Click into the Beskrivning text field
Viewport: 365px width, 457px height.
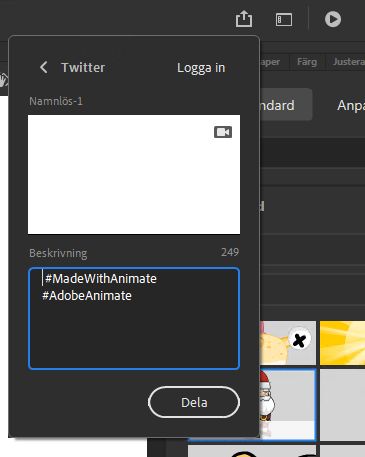[x=134, y=318]
